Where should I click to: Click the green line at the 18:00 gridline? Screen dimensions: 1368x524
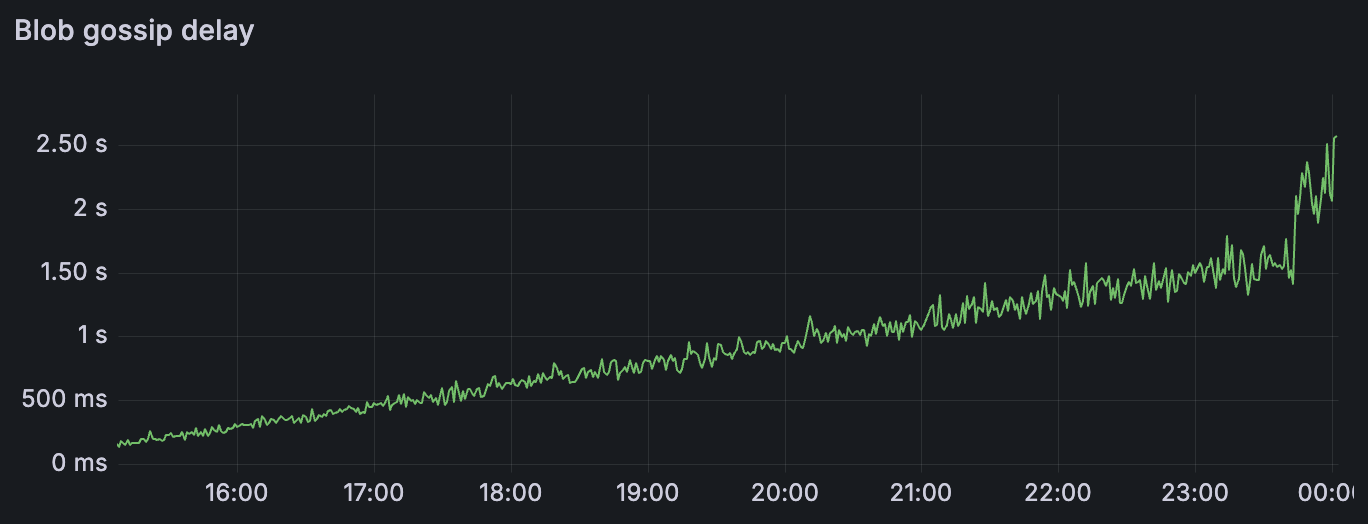point(511,382)
